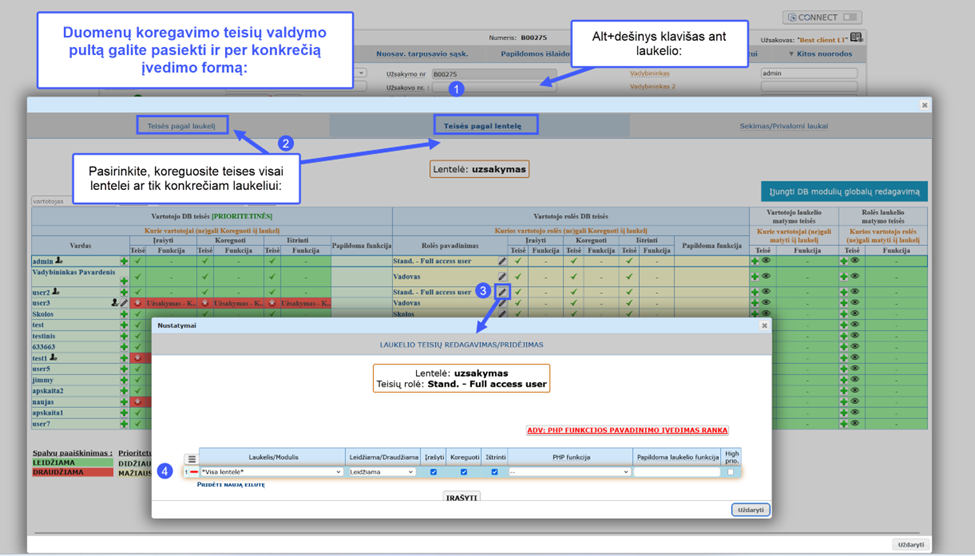Toggle the CONNECT switch
Screen dimensions: 975x556
(x=850, y=17)
